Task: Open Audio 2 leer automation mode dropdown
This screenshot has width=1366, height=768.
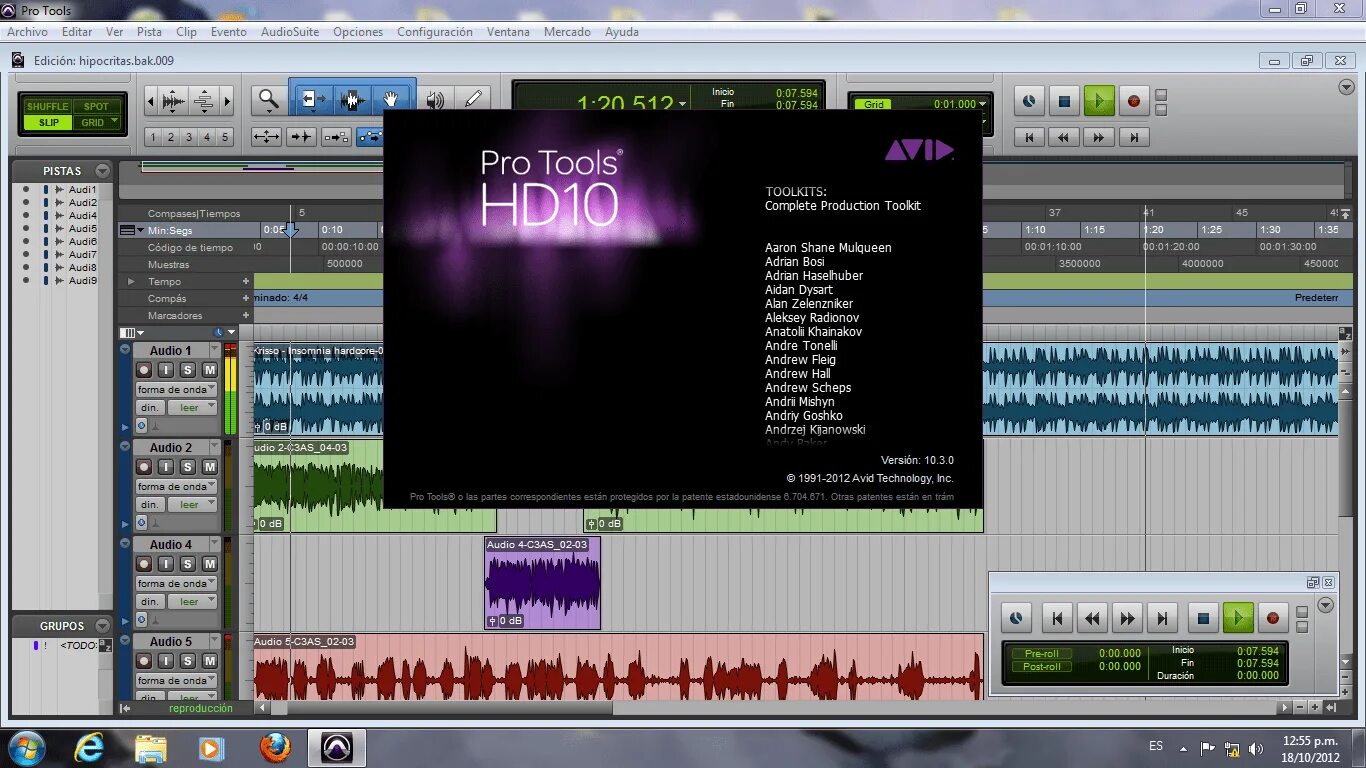Action: 192,505
